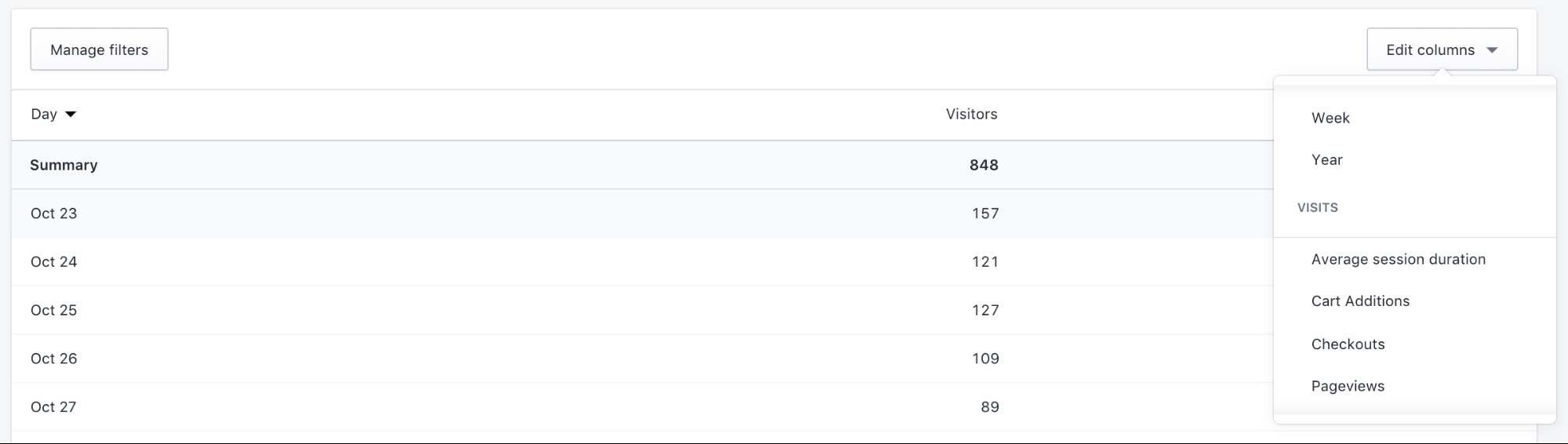Select the Oct 24 date cell
This screenshot has height=444, width=1568.
(53, 262)
